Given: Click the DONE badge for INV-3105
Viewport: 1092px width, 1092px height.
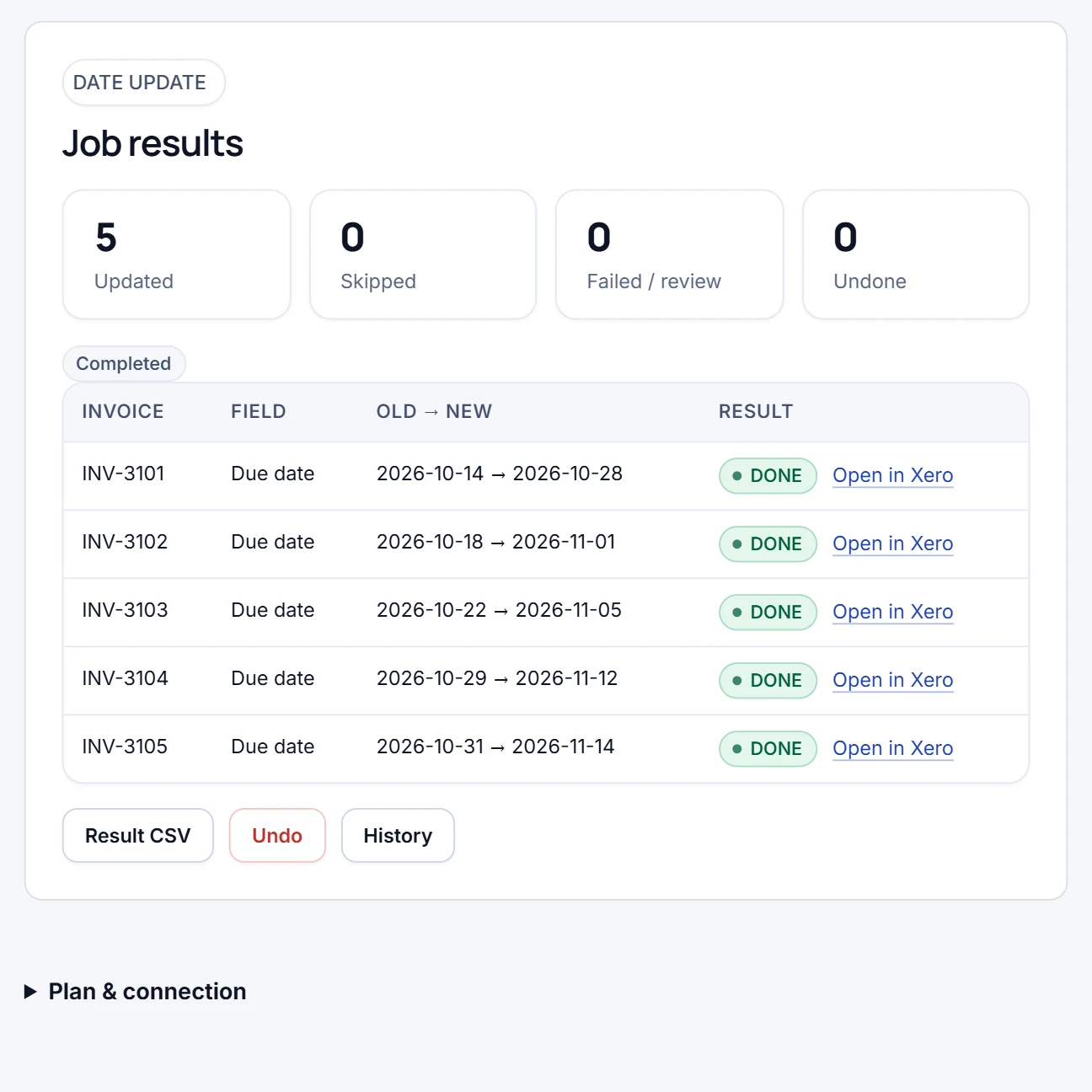Looking at the screenshot, I should pyautogui.click(x=768, y=749).
